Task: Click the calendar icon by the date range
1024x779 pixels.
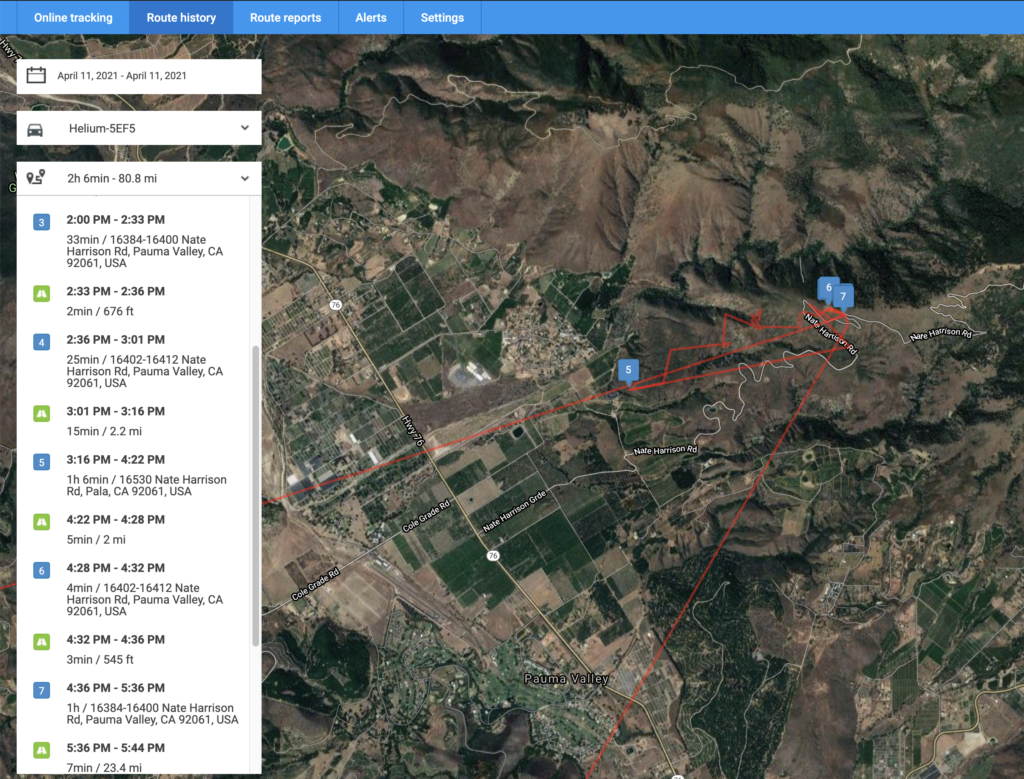Action: pos(36,75)
